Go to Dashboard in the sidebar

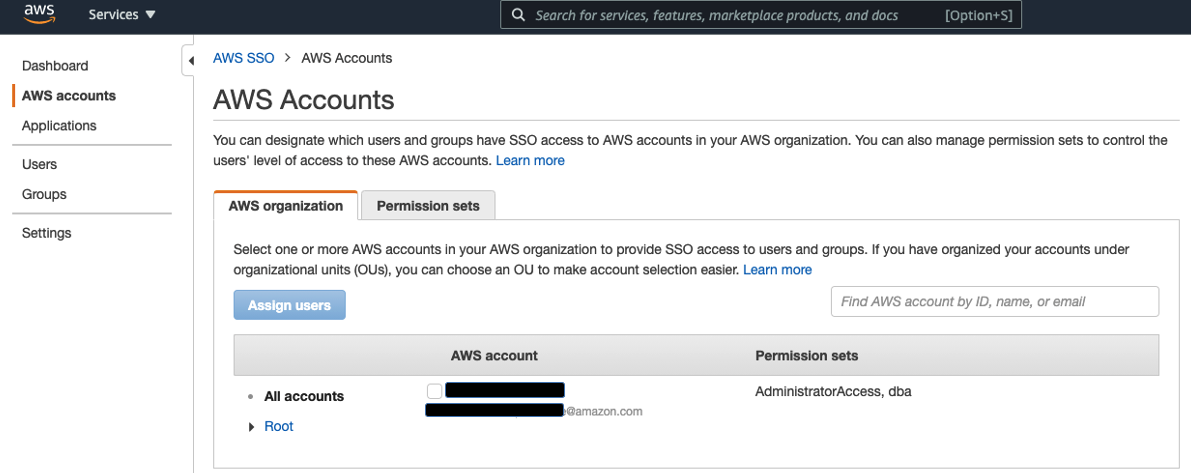click(55, 66)
